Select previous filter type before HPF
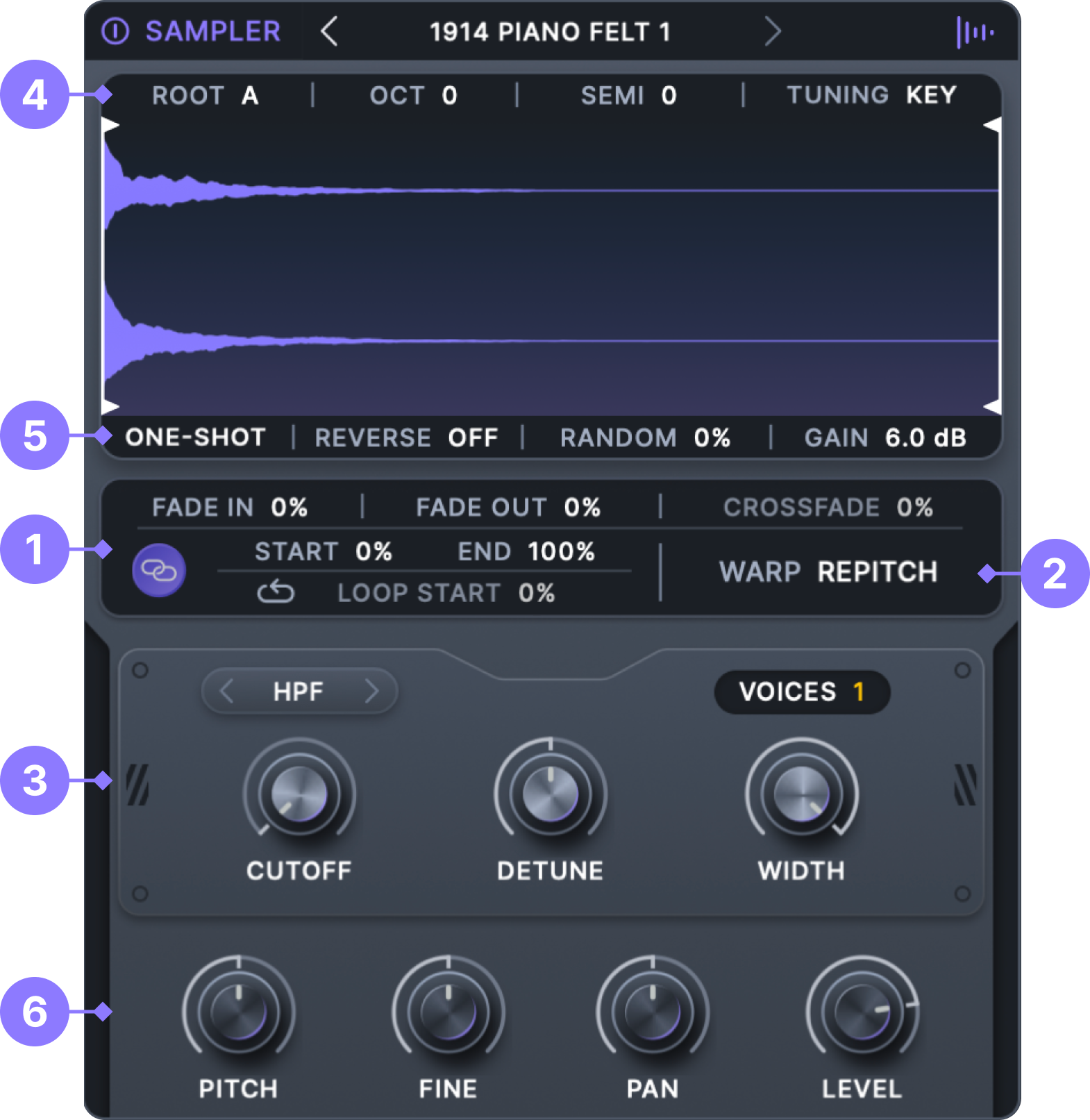The width and height of the screenshot is (1090, 1120). coord(226,692)
